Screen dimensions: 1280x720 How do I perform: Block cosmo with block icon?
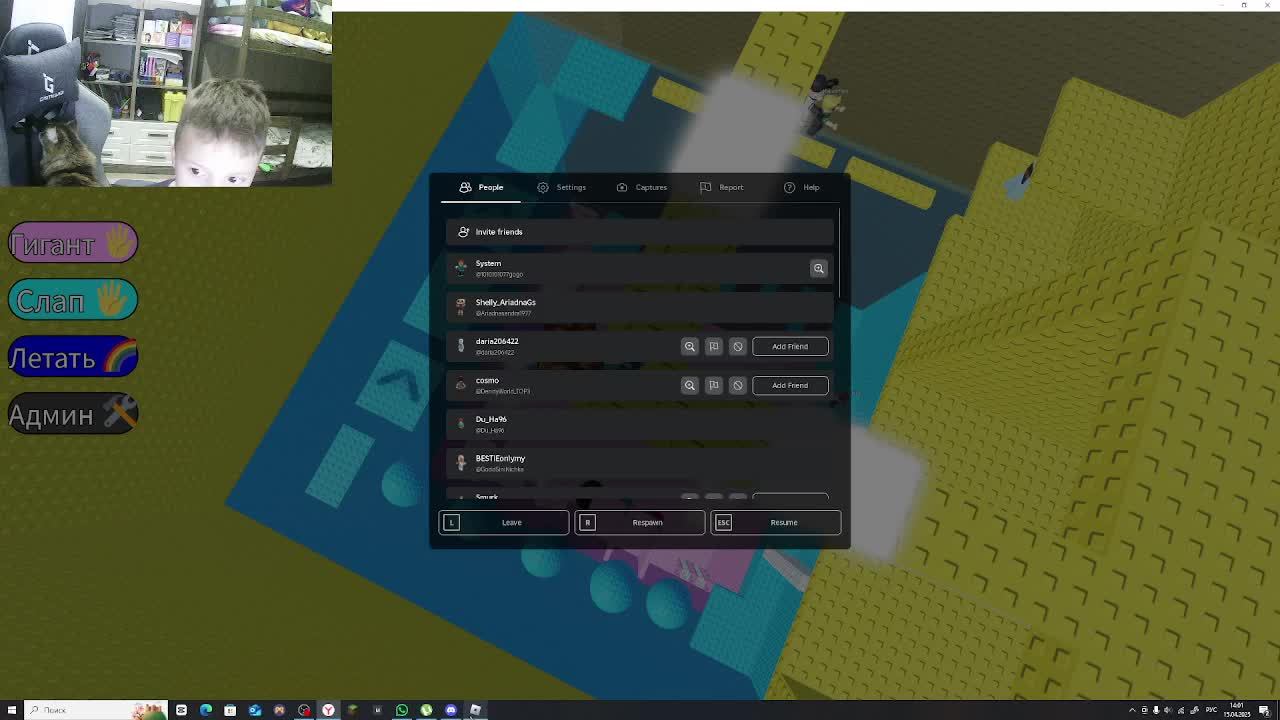738,385
